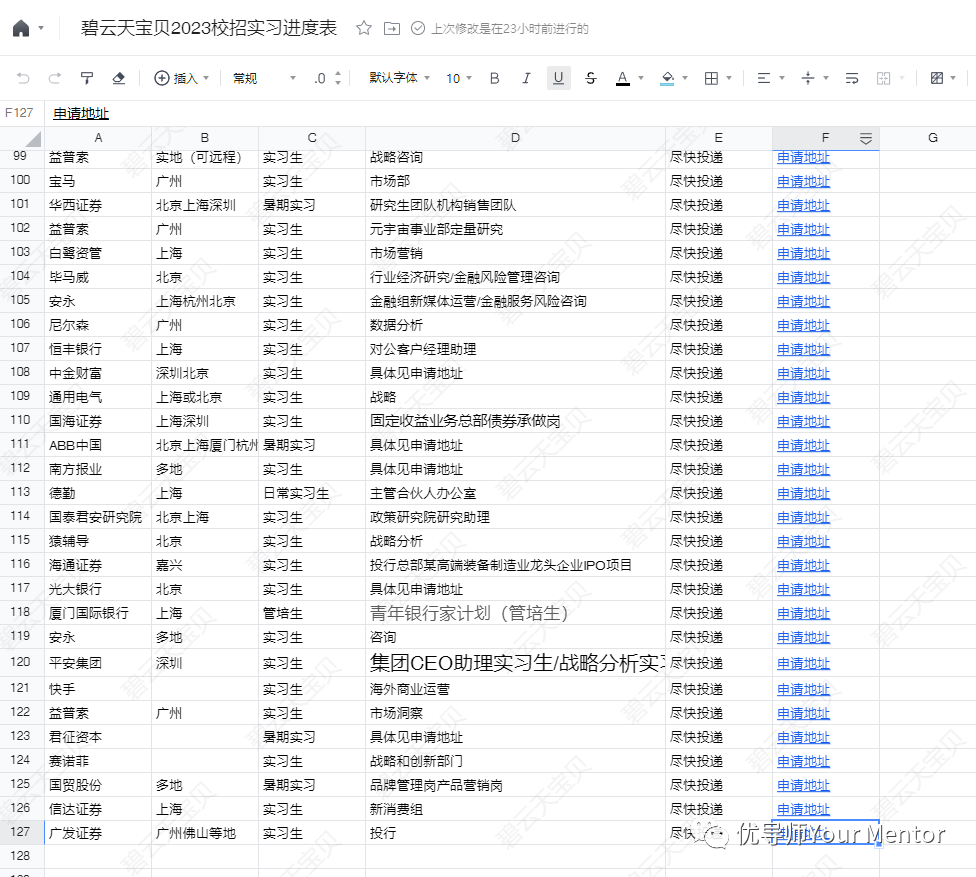Select the cell 厦门国际银行
976x877 pixels.
tap(98, 613)
